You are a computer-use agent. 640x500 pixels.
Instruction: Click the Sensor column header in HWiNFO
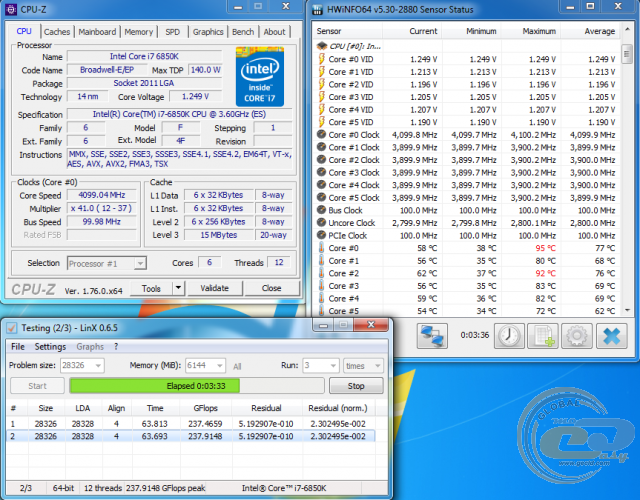[x=347, y=31]
